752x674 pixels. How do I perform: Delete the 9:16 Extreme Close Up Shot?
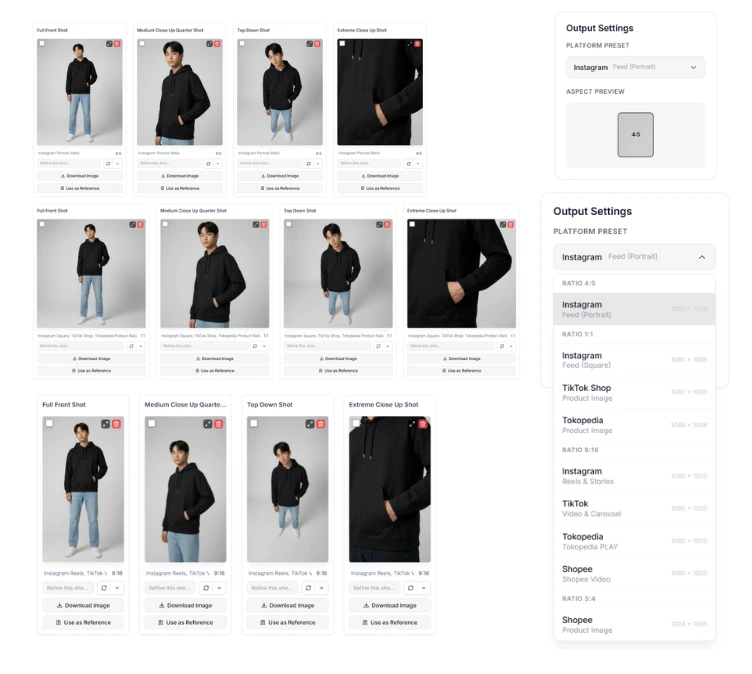pos(423,424)
